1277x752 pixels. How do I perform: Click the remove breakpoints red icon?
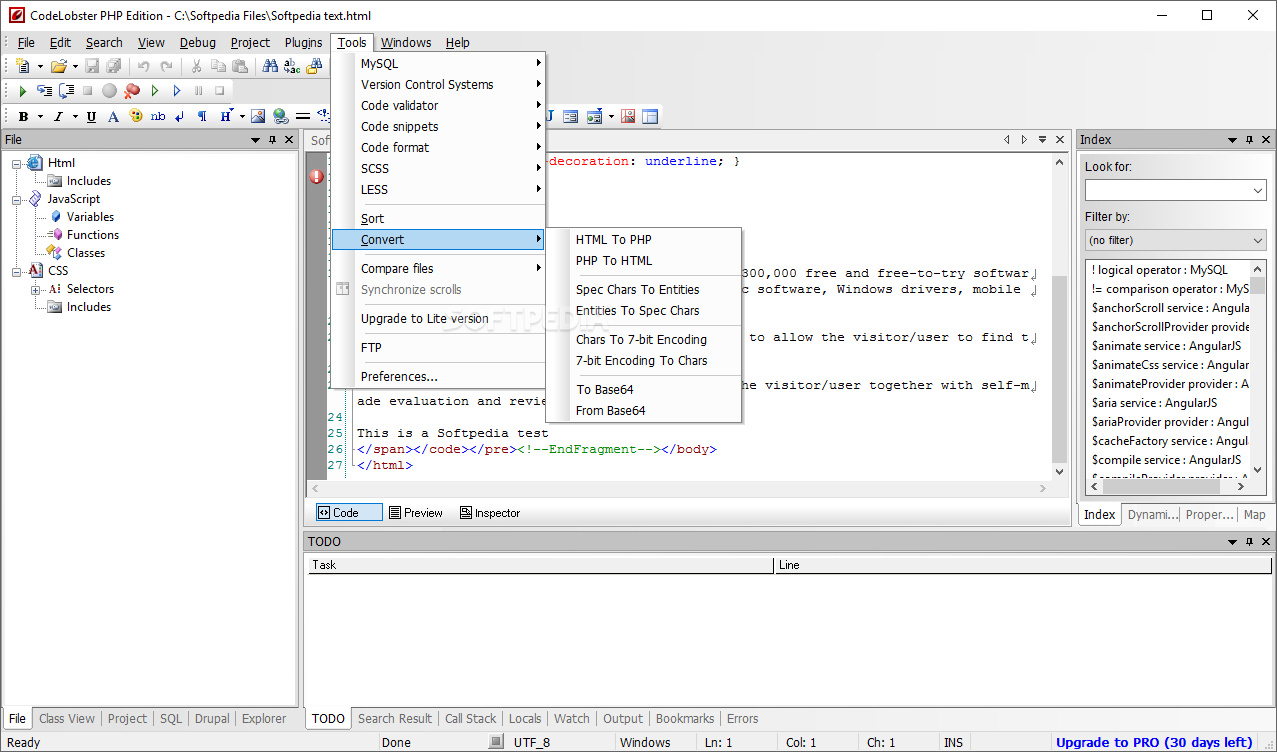click(x=132, y=90)
